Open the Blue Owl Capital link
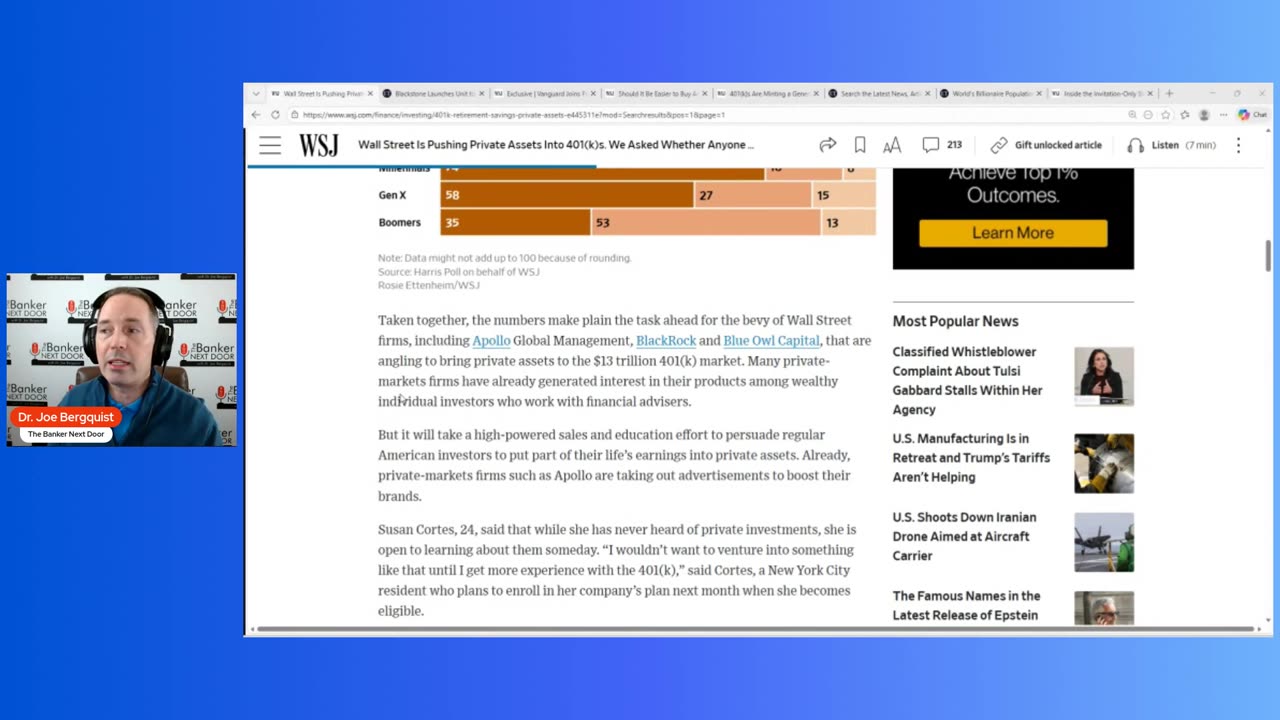Image resolution: width=1280 pixels, height=720 pixels. coord(771,341)
